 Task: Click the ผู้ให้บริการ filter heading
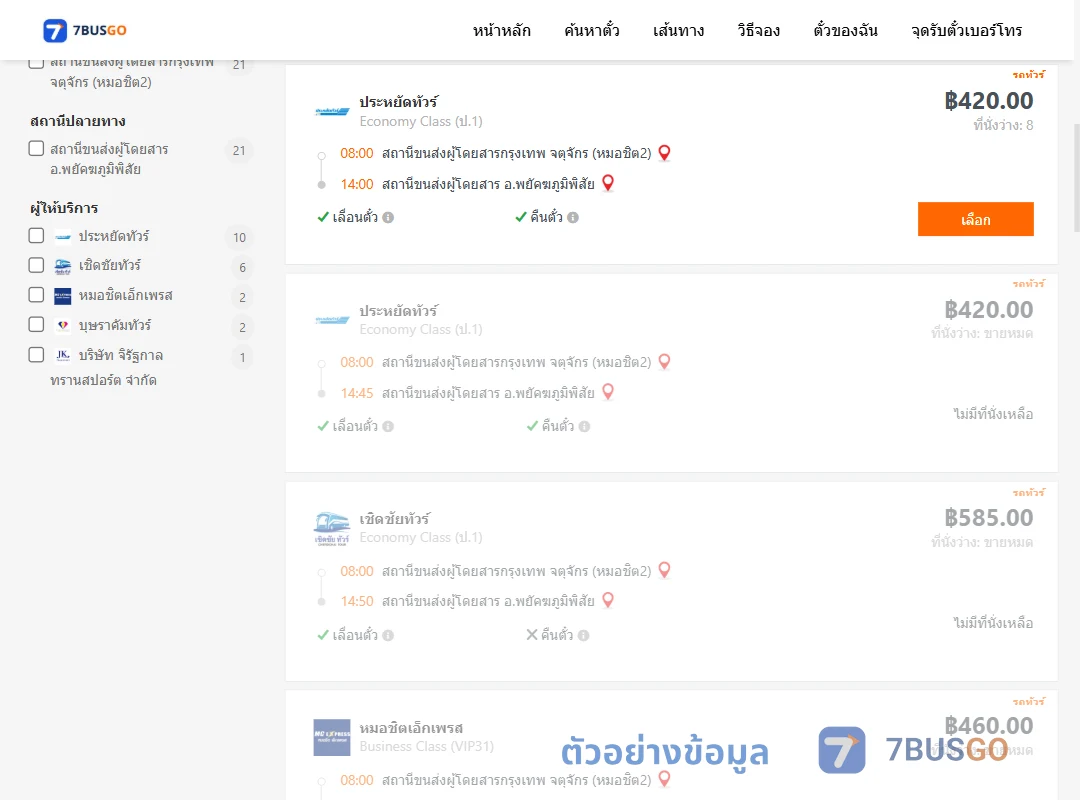[x=64, y=208]
